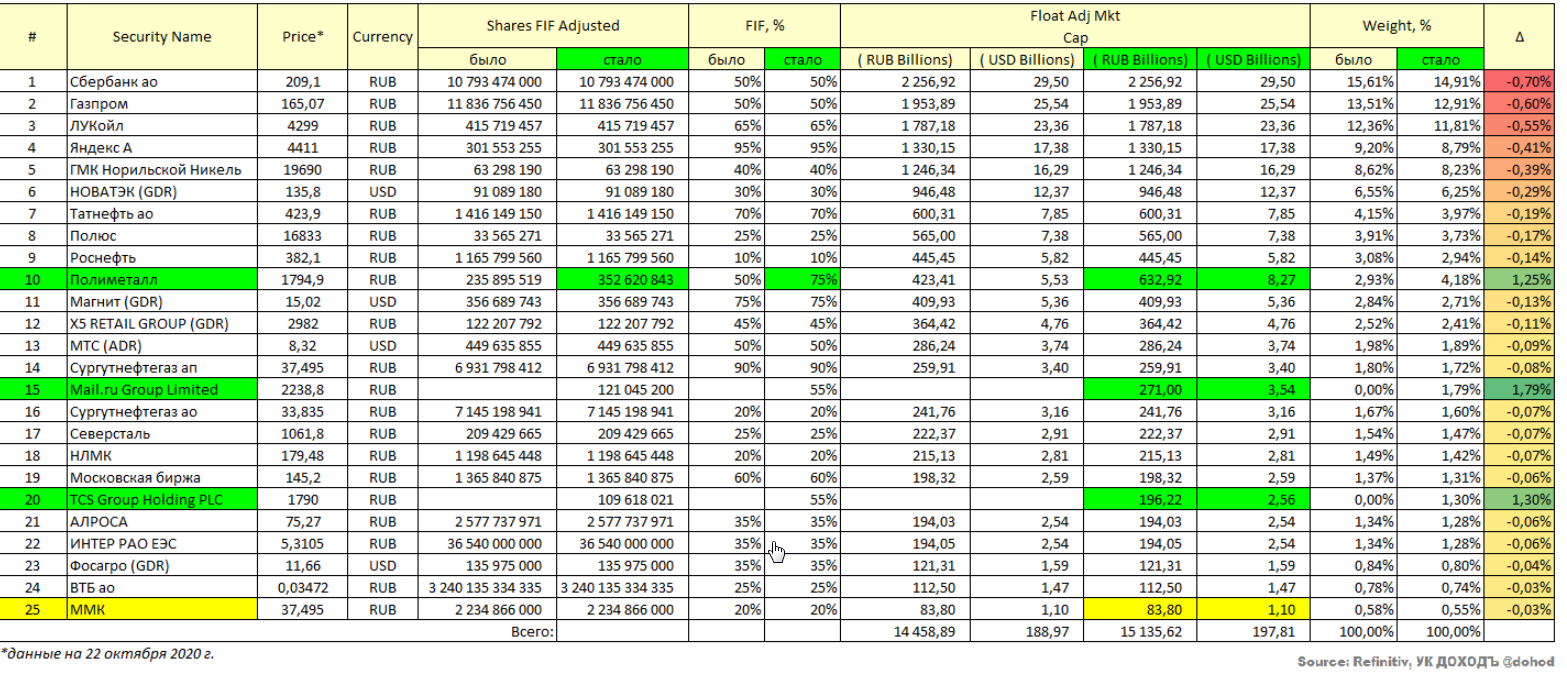
Task: Click Mail.ru cap 271,00 cell
Action: 1140,389
